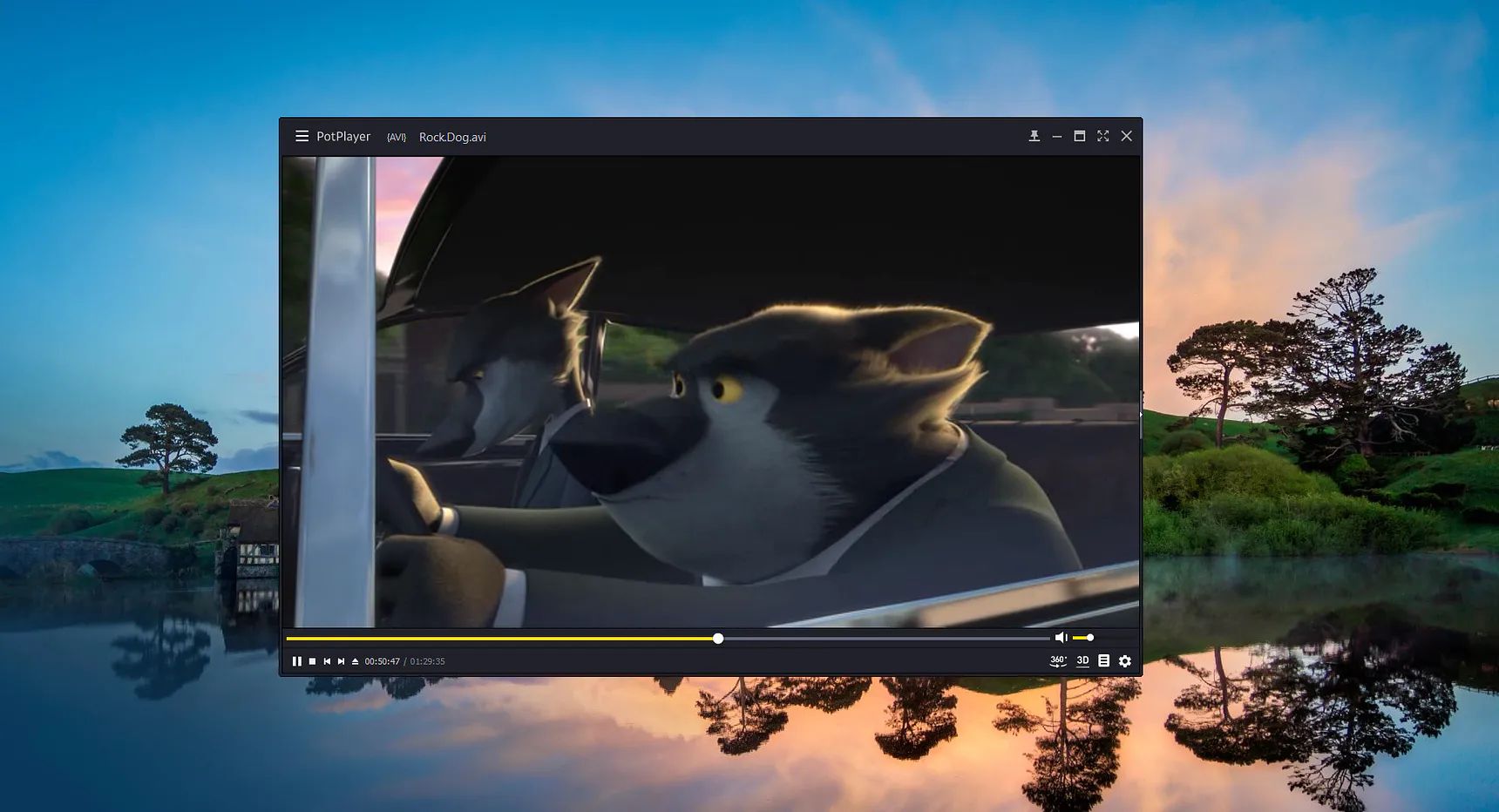Close the PotPlayer window
The width and height of the screenshot is (1499, 812).
1126,136
